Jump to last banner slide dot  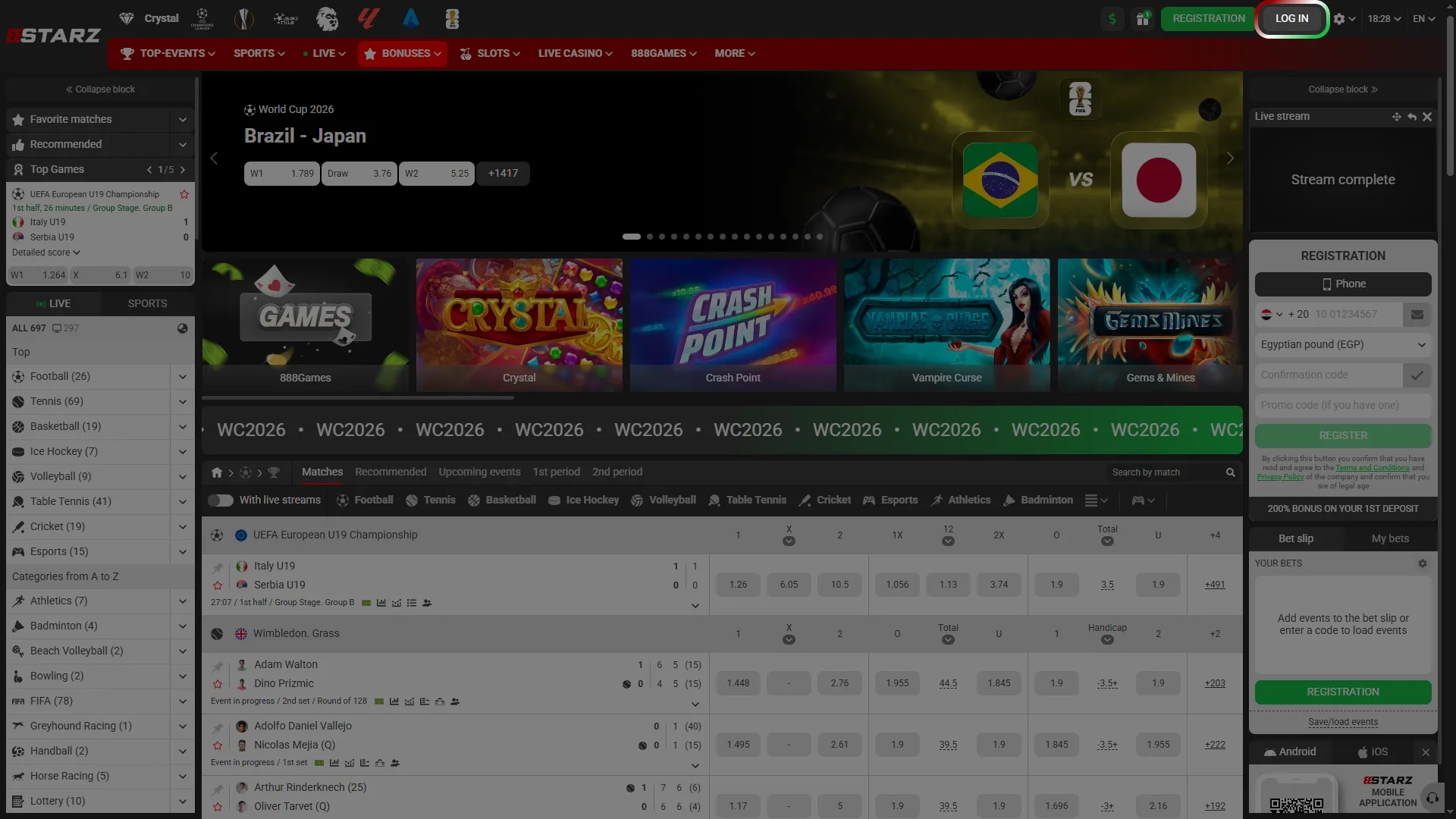coord(820,237)
